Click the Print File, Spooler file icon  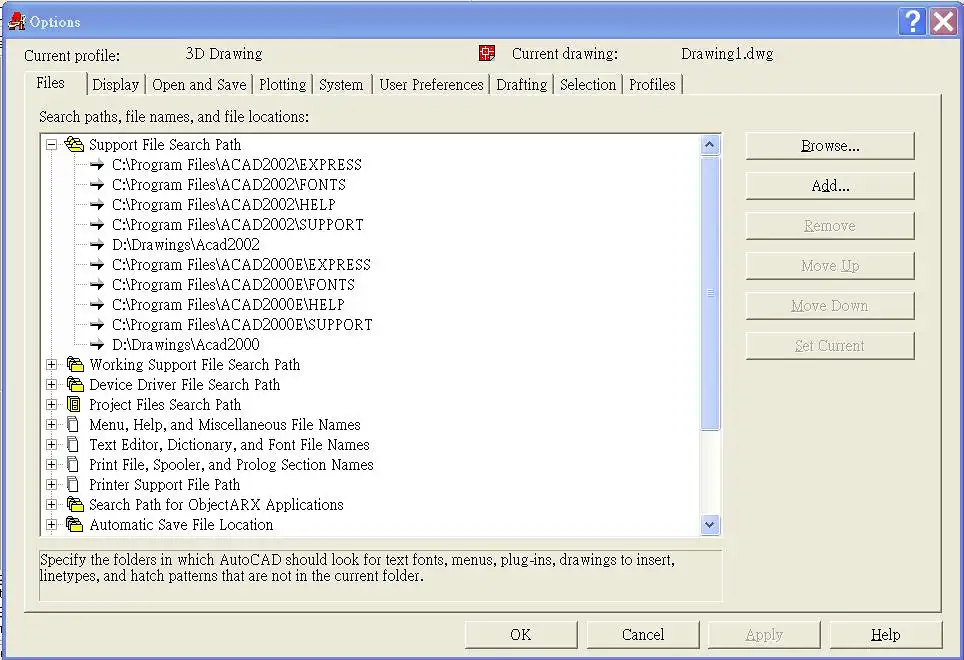73,465
